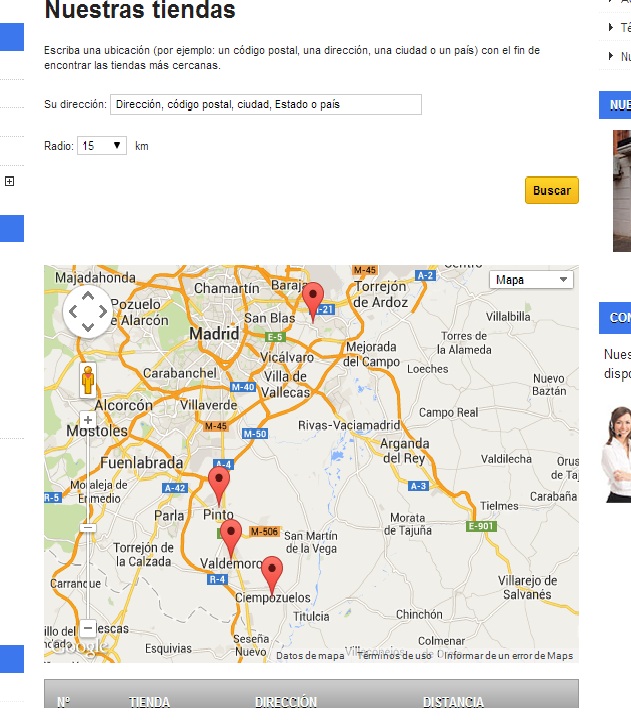Click the Chinchón label on the map
This screenshot has height=720, width=631.
click(x=419, y=614)
